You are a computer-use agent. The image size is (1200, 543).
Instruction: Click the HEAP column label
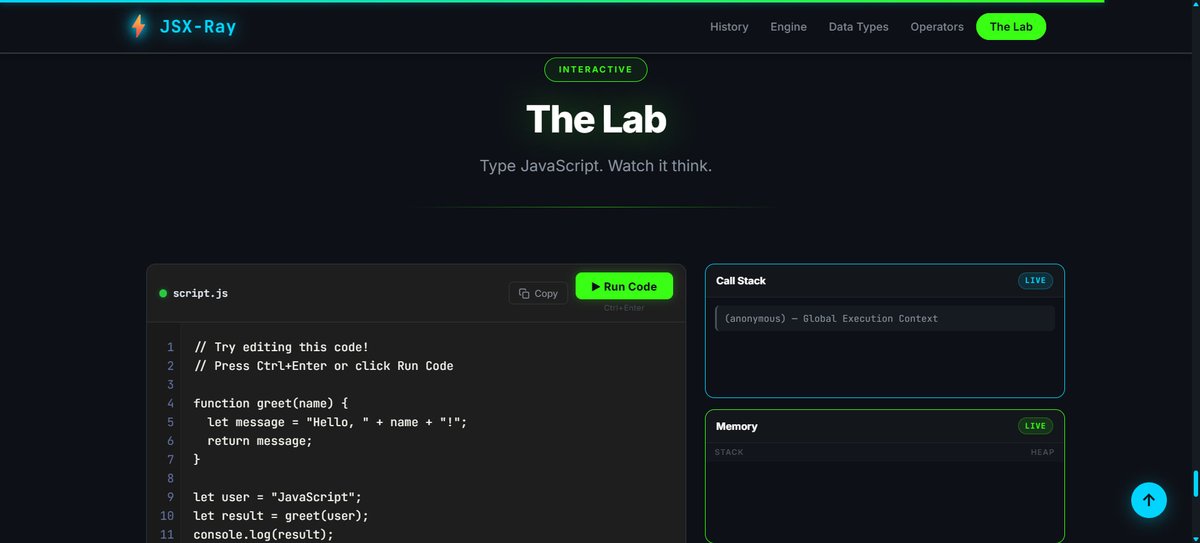coord(1042,452)
